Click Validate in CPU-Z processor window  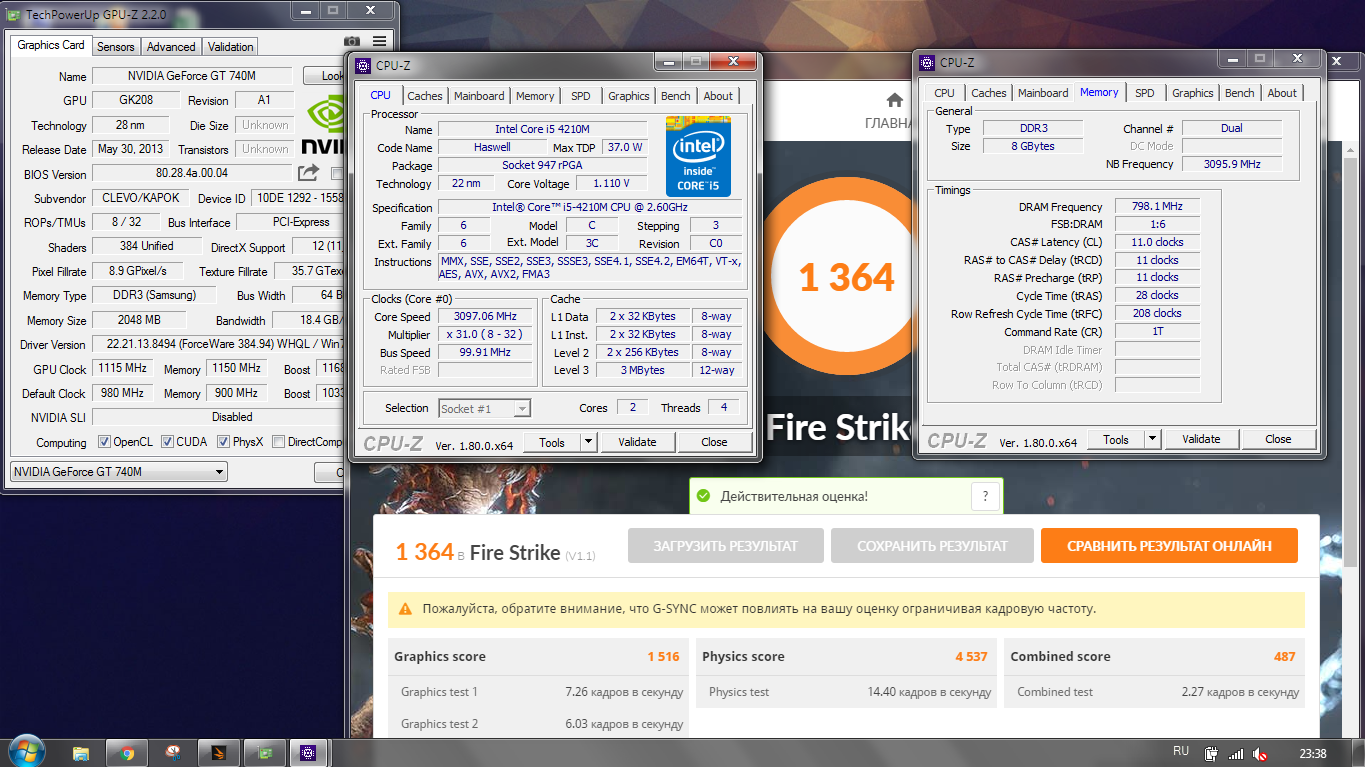point(637,442)
